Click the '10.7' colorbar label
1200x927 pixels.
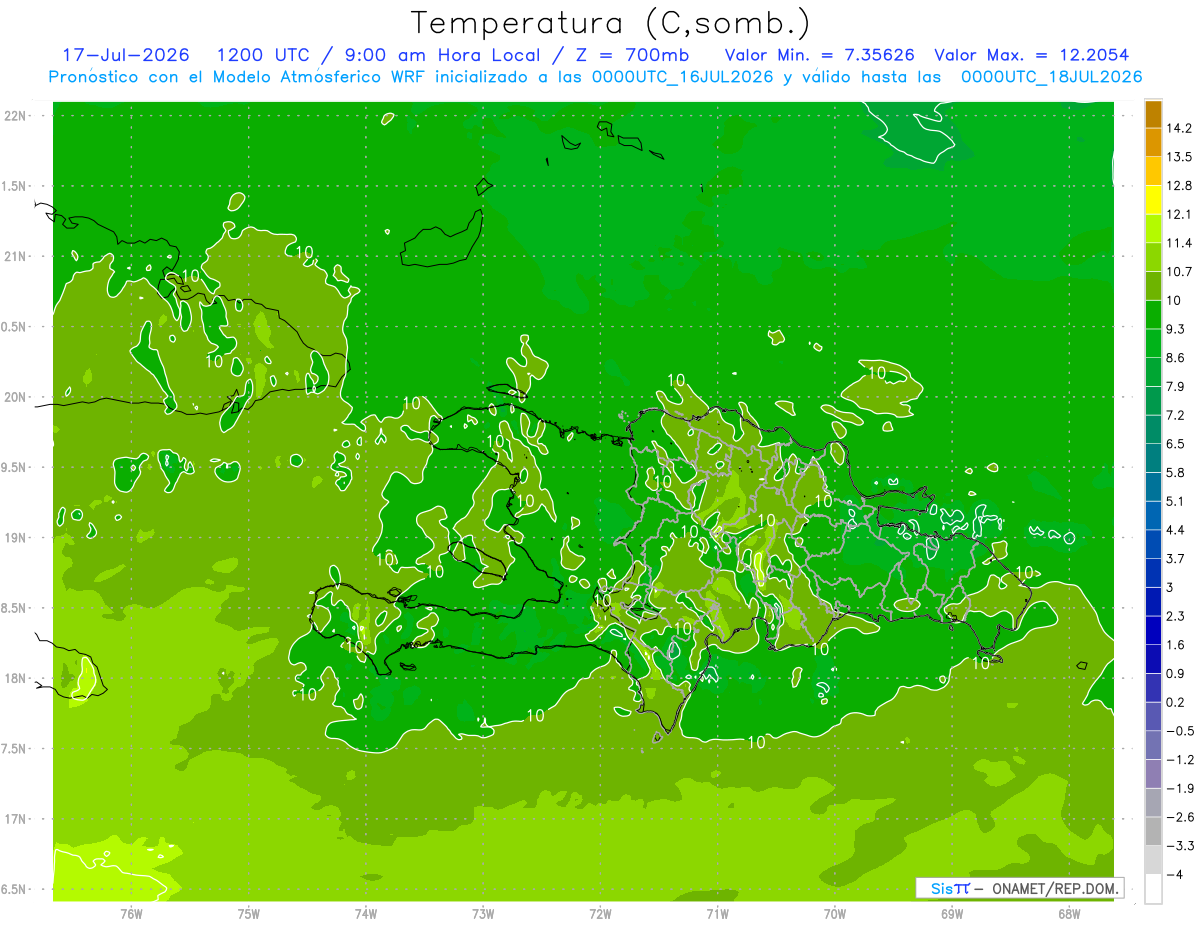[x=1181, y=272]
